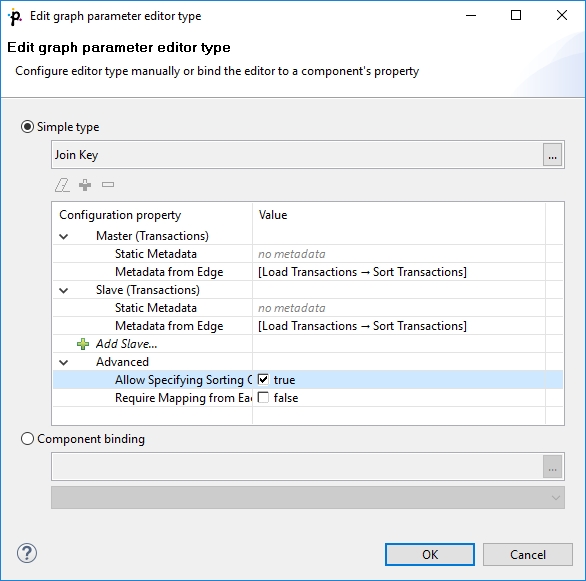Screen dimensions: 586x581
Task: Select the Master Metadata from Edge value
Action: coord(362,272)
